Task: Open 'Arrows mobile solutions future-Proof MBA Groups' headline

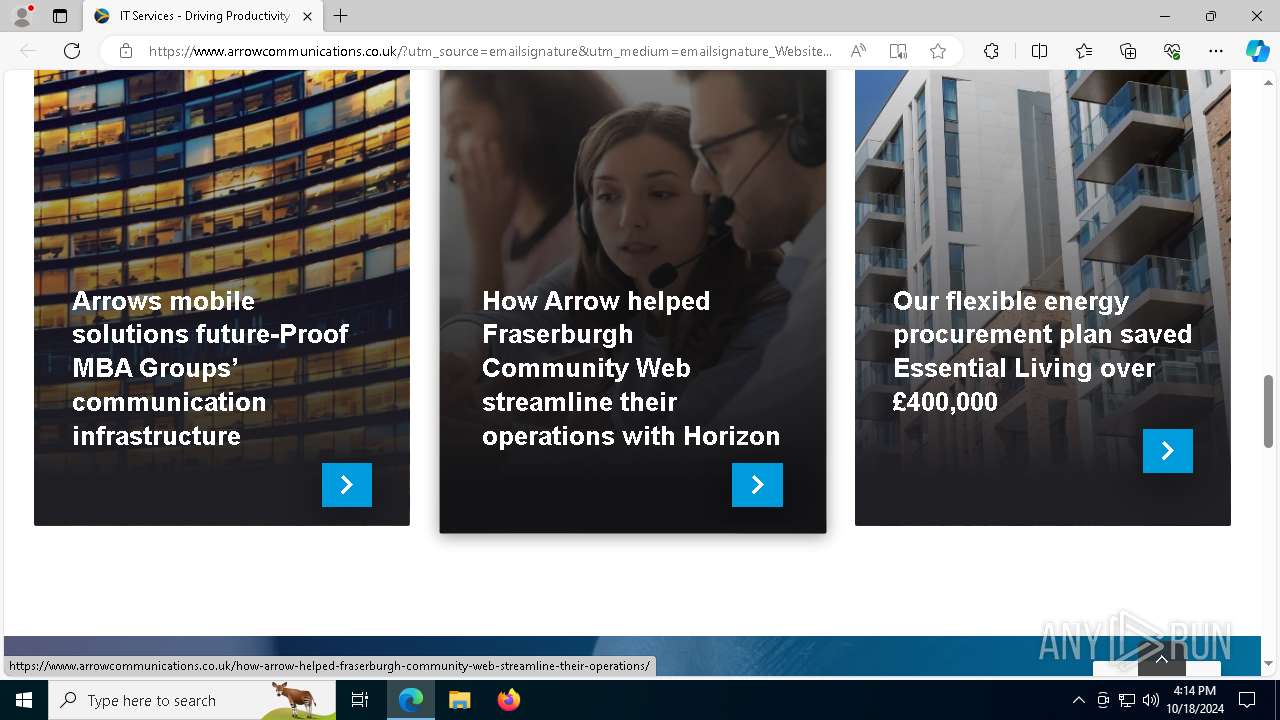Action: 210,368
